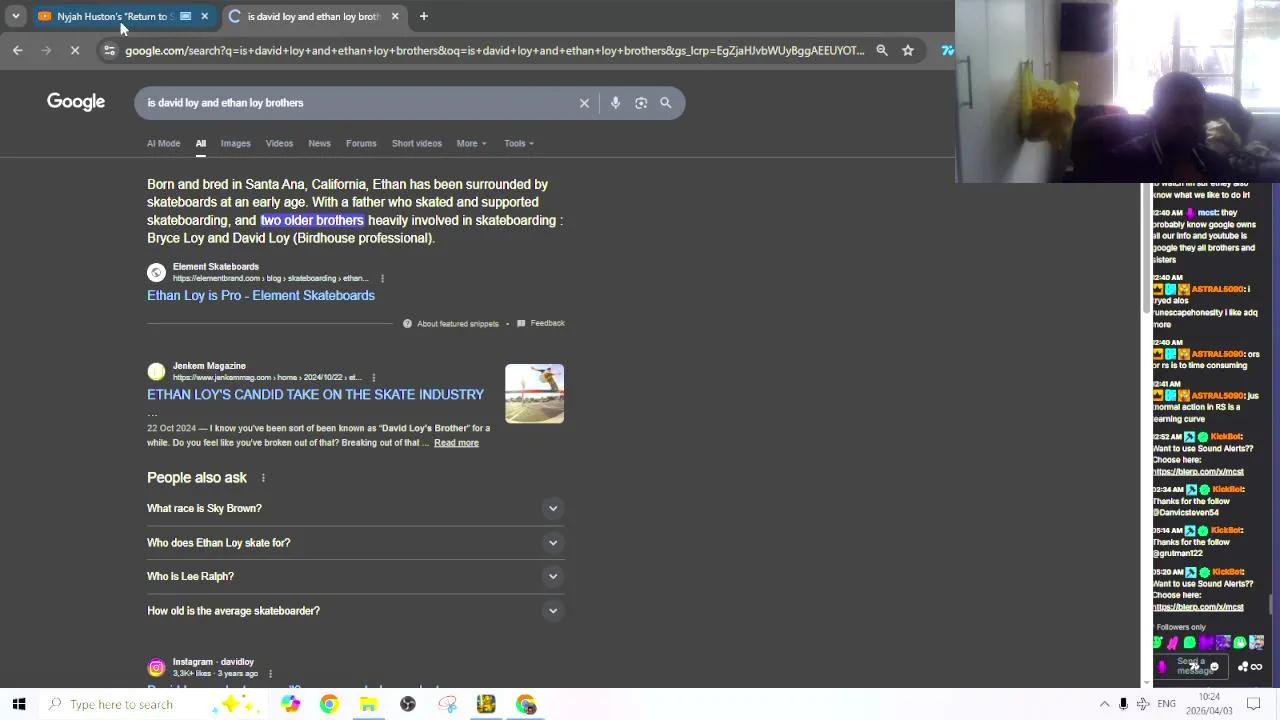Expand How old is average skateboarder
The width and height of the screenshot is (1280, 720).
click(355, 610)
